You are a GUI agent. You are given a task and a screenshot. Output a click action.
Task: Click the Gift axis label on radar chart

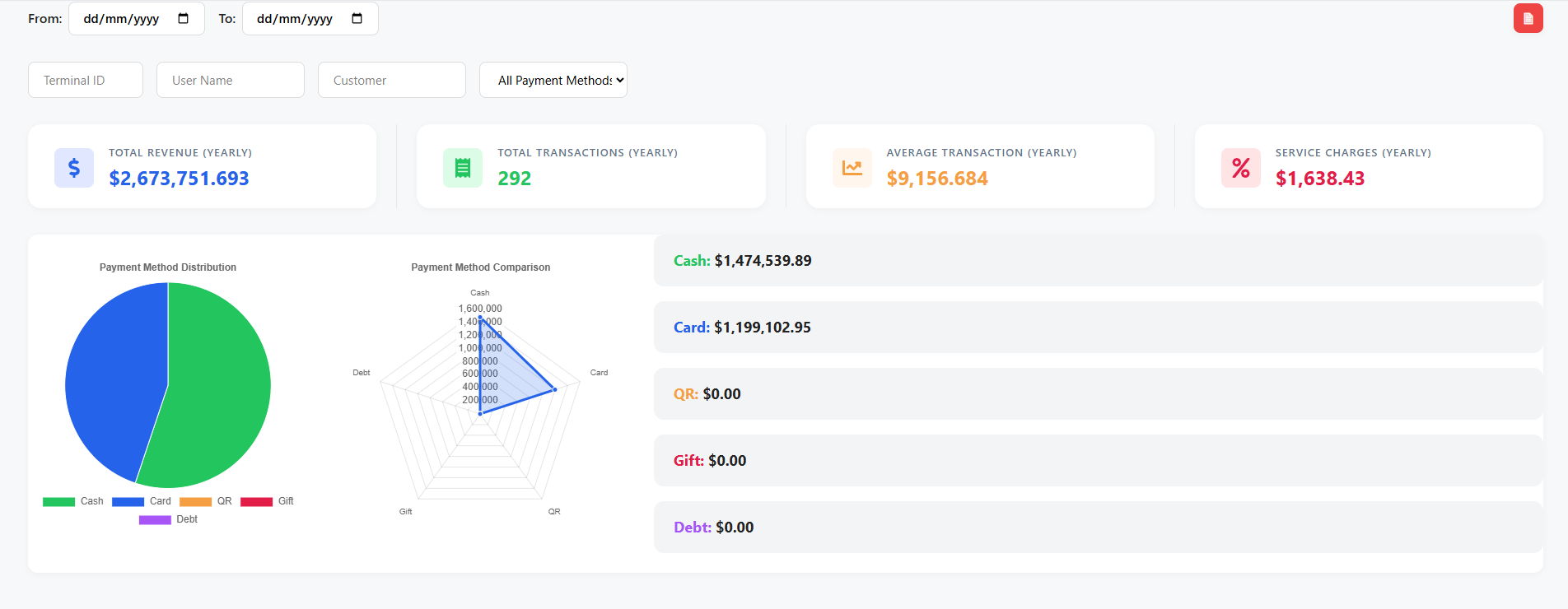click(x=406, y=511)
